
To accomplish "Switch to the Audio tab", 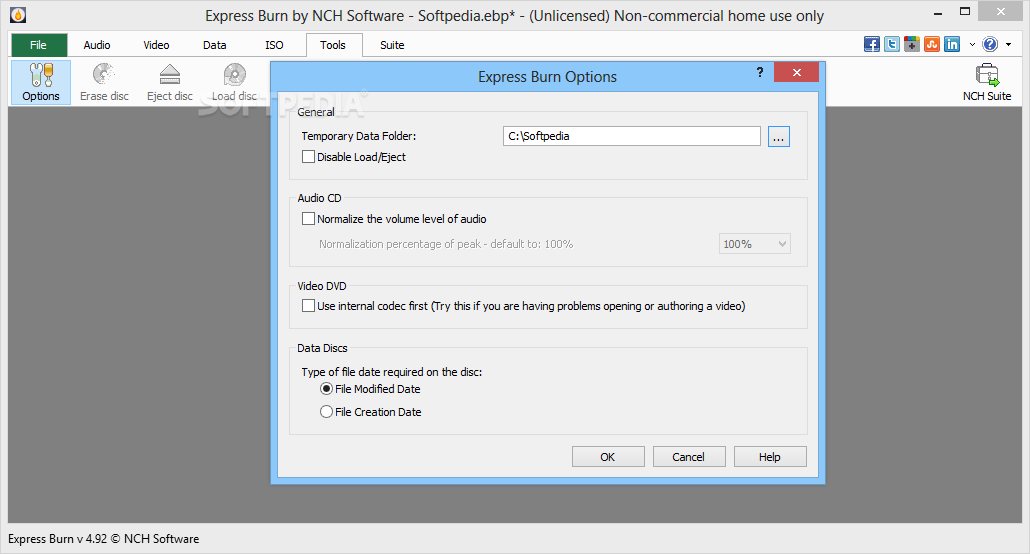I will coord(97,45).
